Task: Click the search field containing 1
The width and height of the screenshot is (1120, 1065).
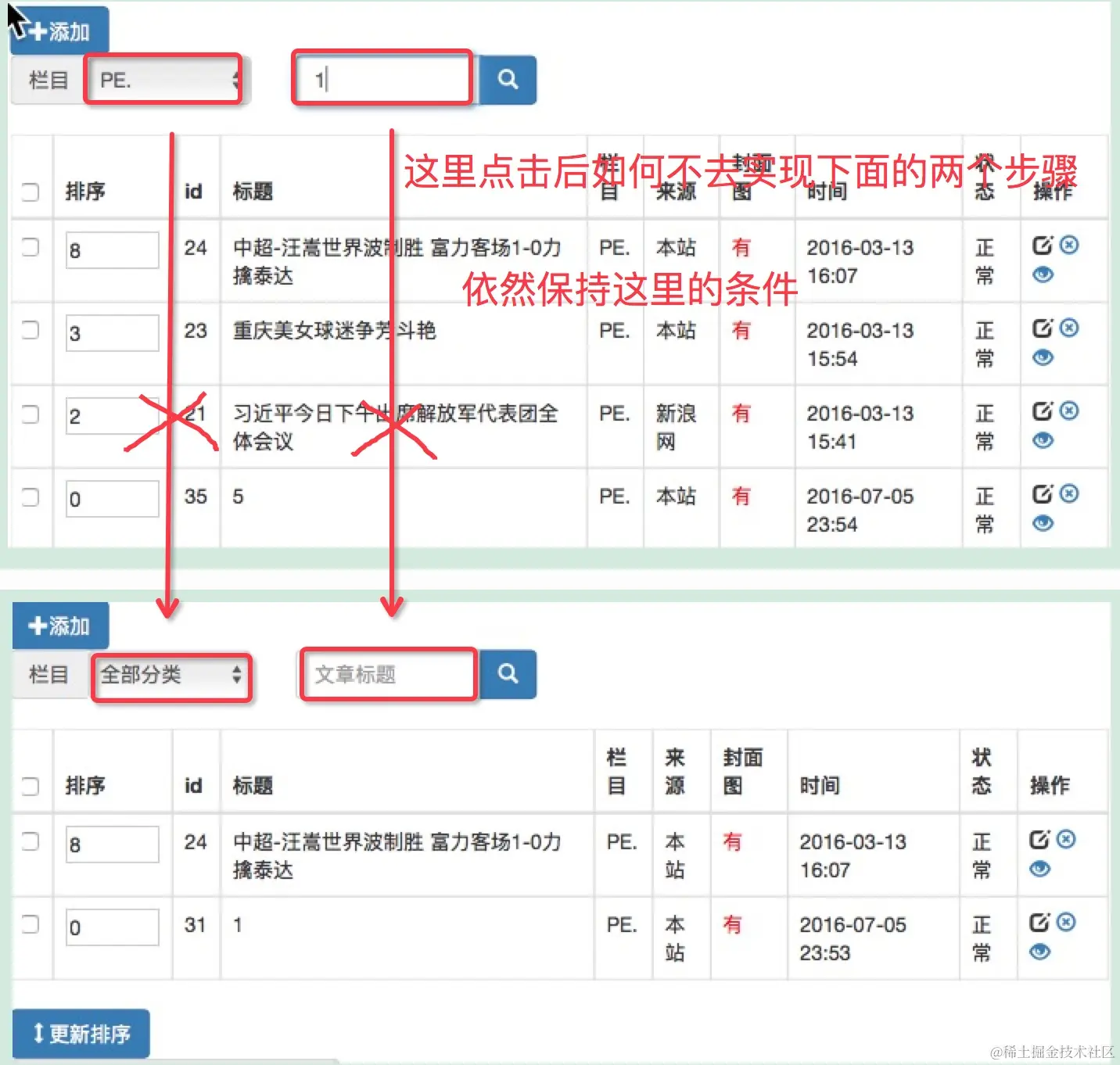Action: [382, 78]
